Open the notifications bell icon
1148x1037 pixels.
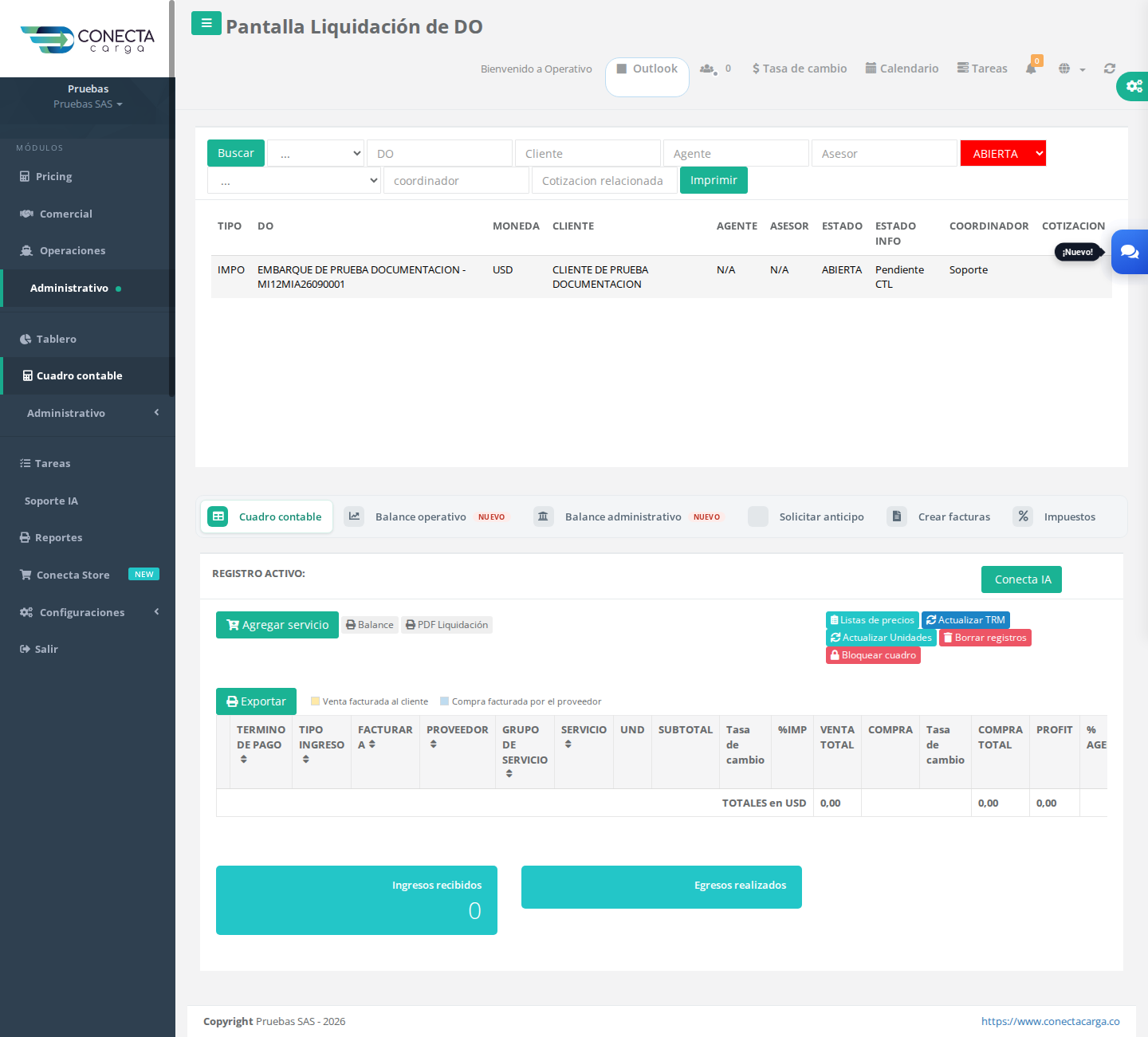pyautogui.click(x=1031, y=69)
